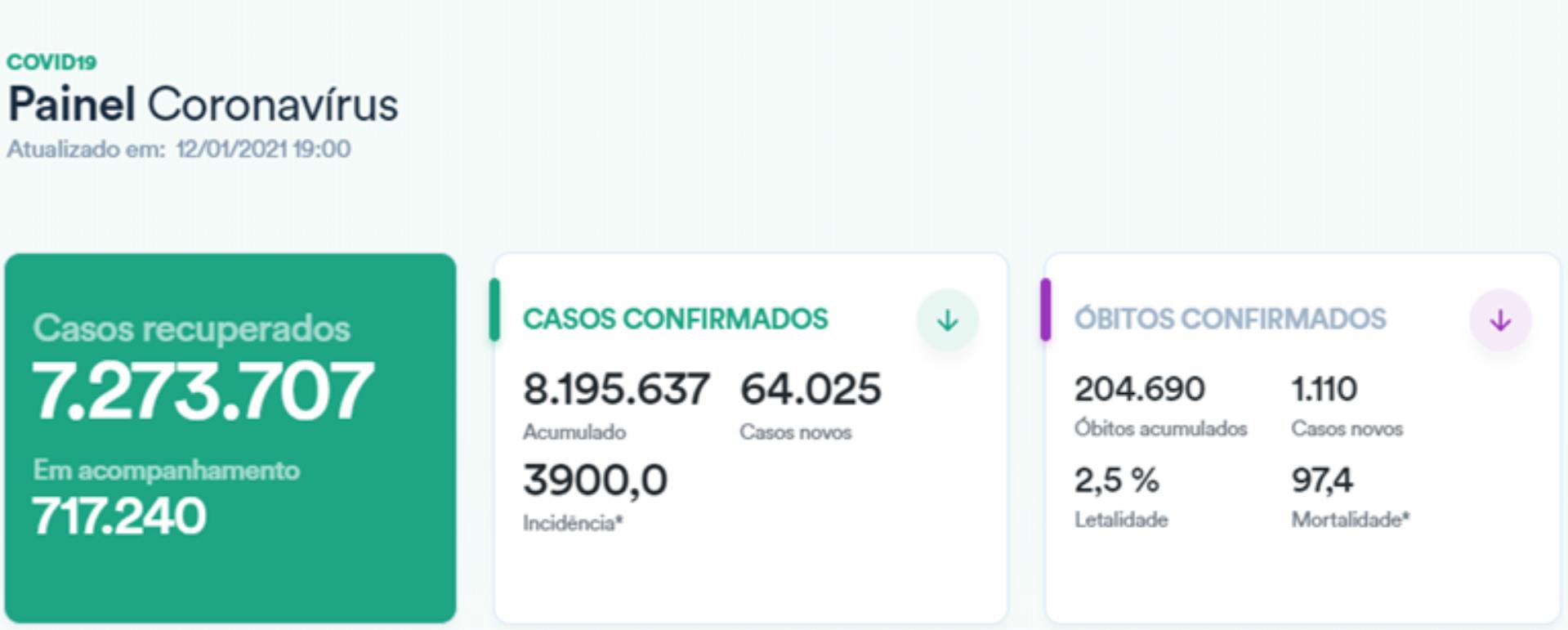Select the recovered cases number 7.273.707
This screenshot has height=630, width=1568.
click(203, 391)
